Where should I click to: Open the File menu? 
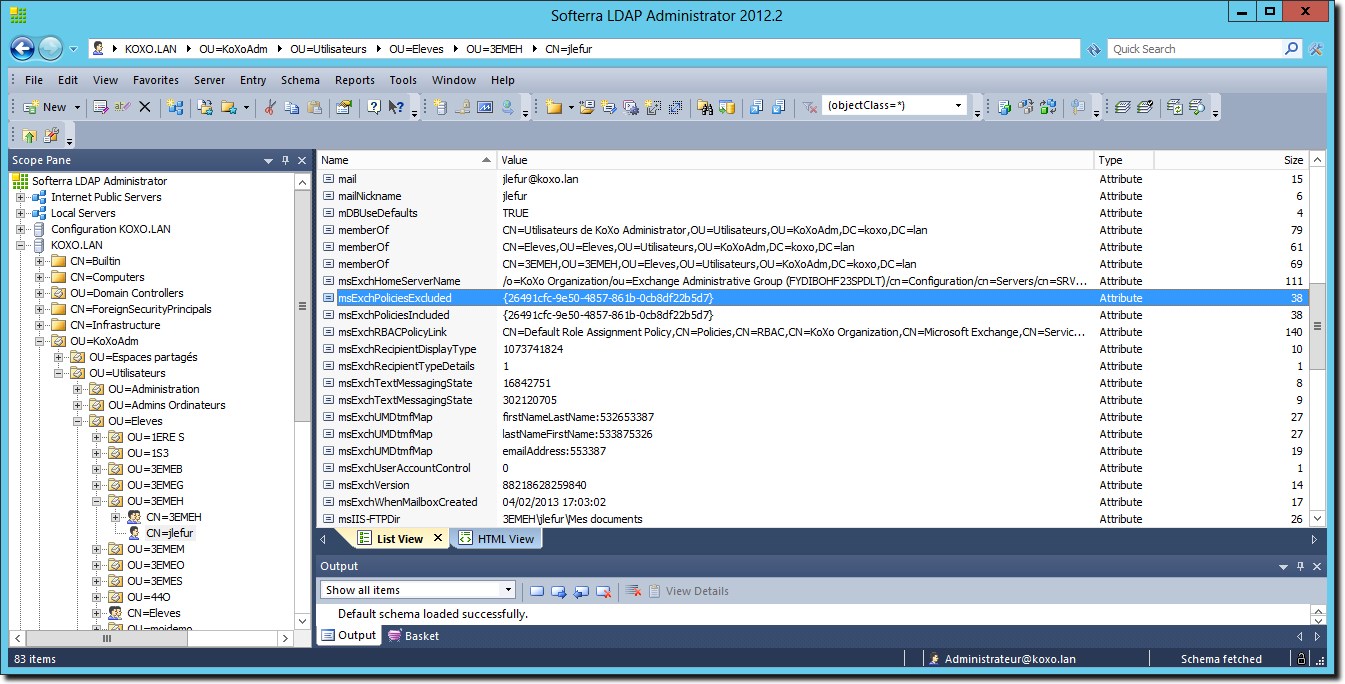[34, 80]
